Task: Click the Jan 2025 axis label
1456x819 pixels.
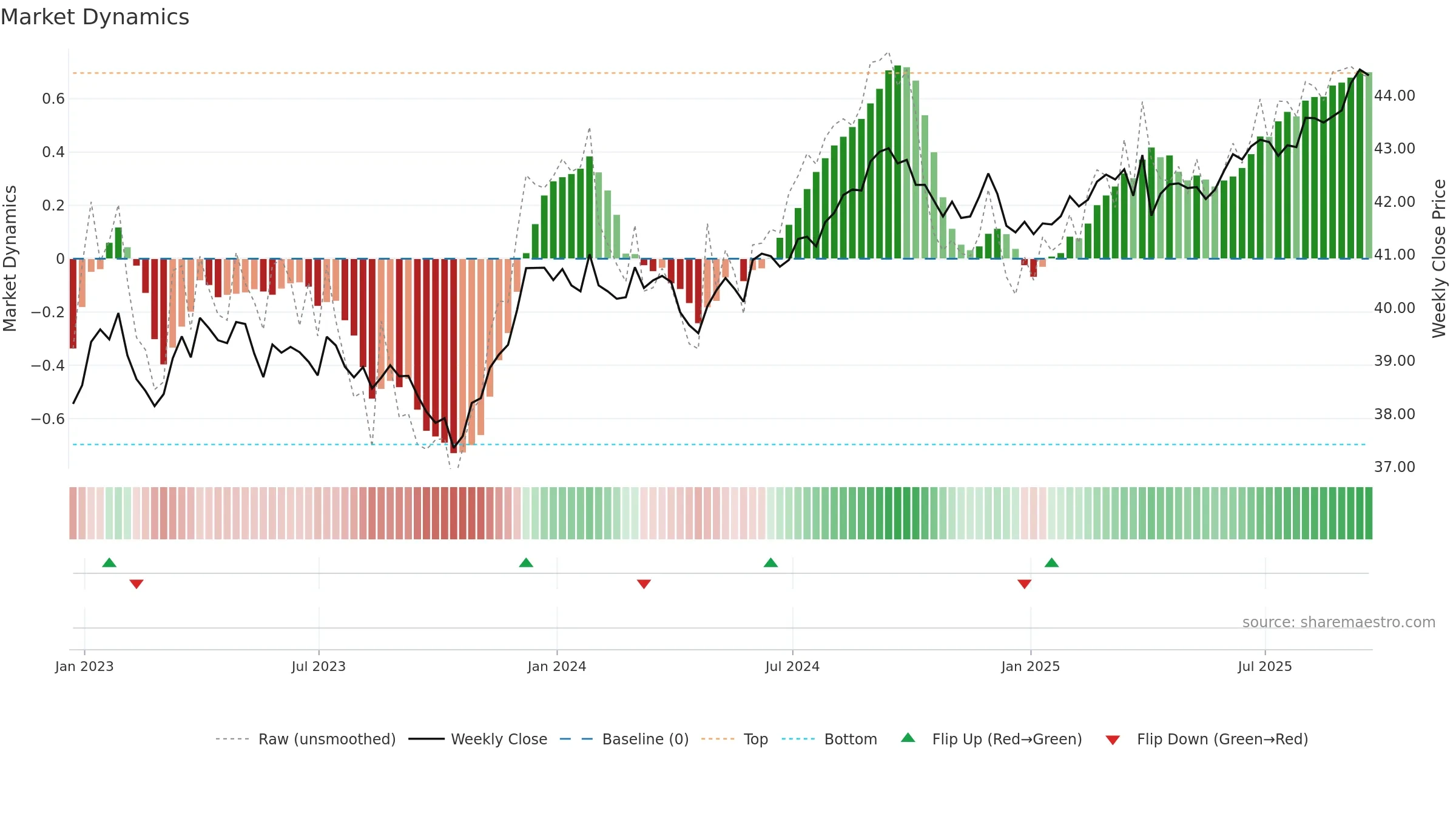Action: tap(1031, 666)
